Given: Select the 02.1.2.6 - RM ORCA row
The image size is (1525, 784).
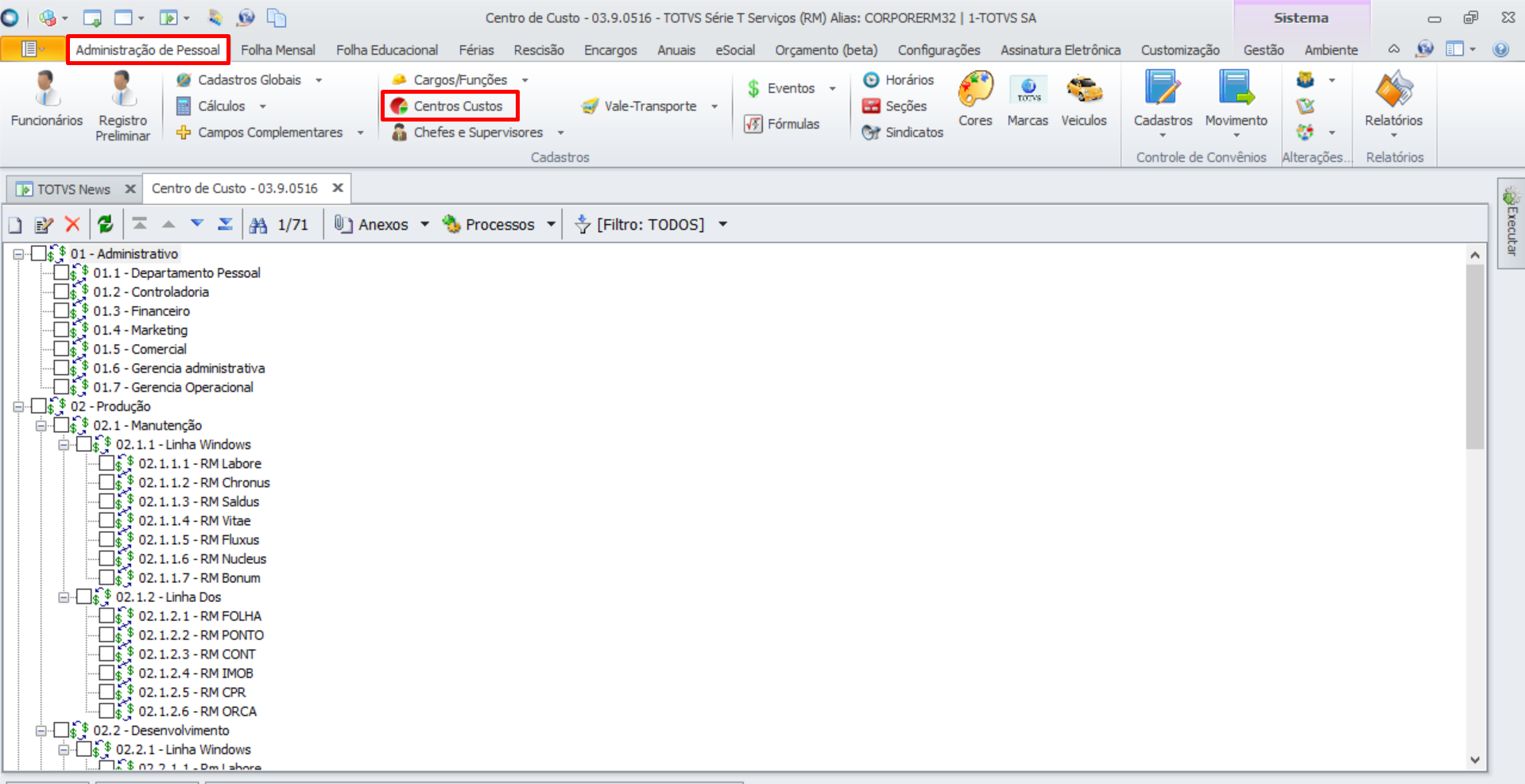Looking at the screenshot, I should pyautogui.click(x=198, y=711).
